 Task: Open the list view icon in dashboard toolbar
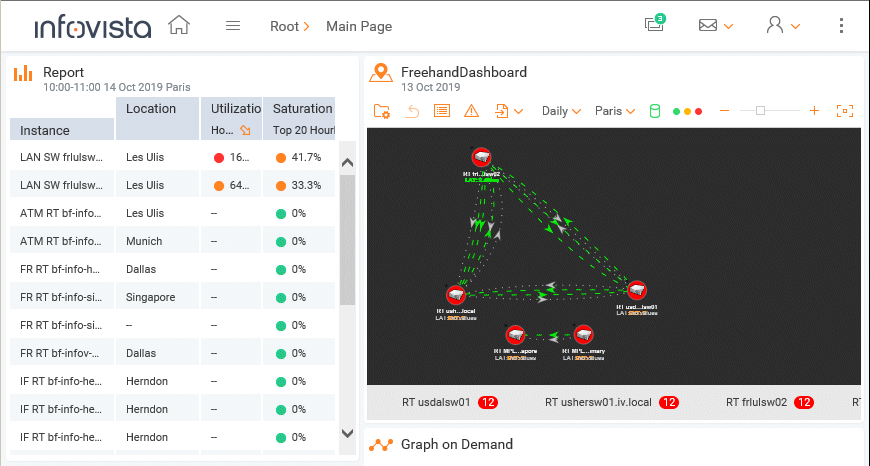(442, 111)
